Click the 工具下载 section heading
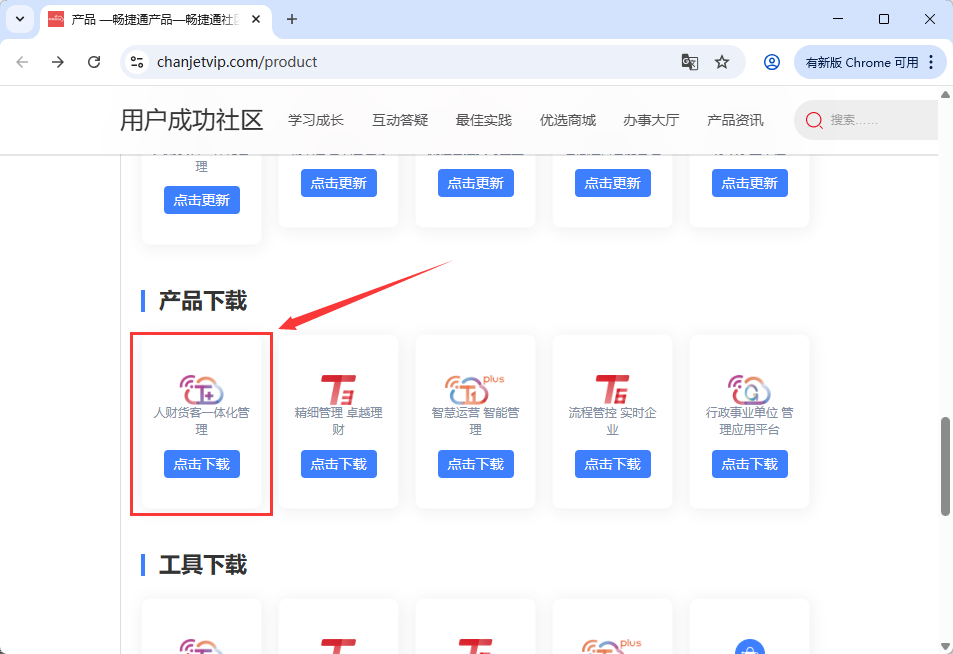The image size is (953, 654). click(203, 565)
